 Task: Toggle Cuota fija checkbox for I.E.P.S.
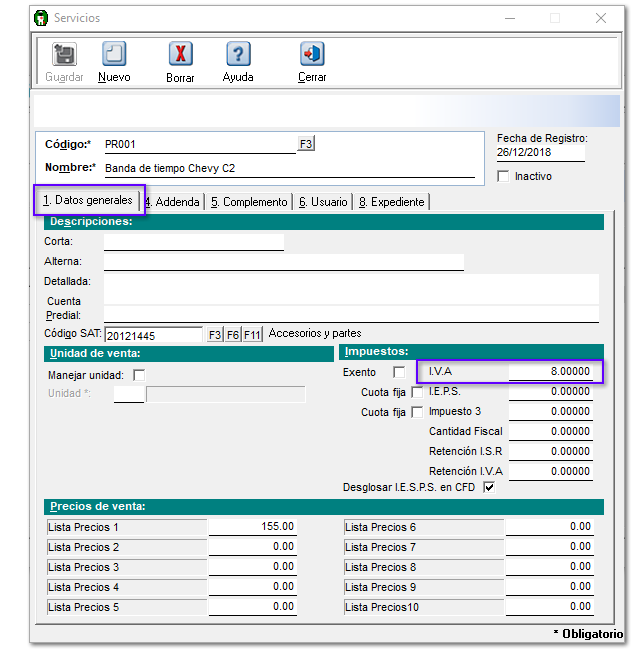[x=417, y=392]
